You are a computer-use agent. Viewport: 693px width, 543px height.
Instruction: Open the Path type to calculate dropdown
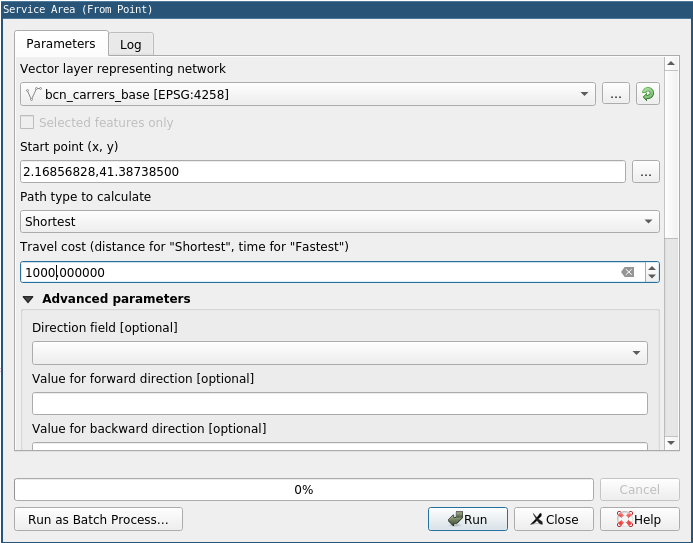(x=340, y=221)
